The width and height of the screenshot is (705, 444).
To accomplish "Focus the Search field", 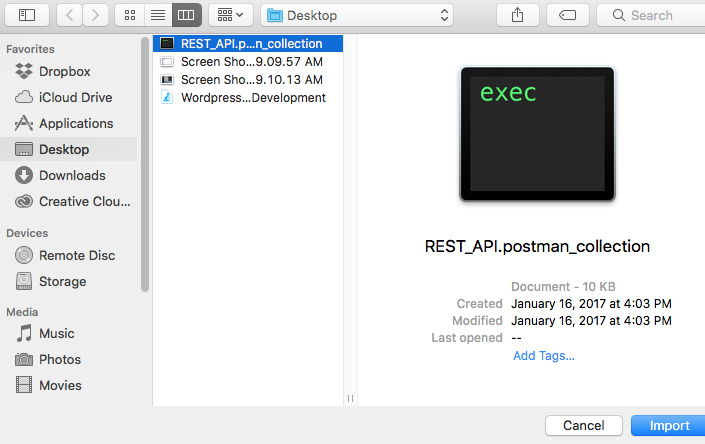I will [x=651, y=15].
